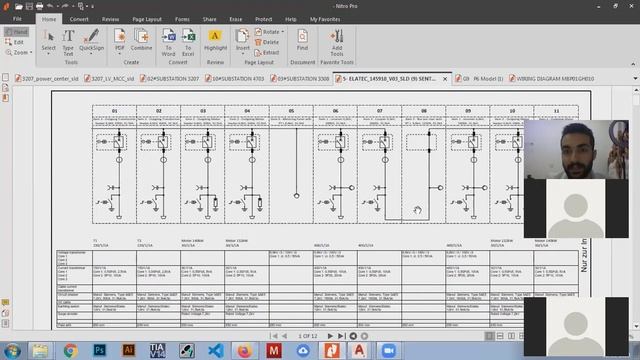Convert the document To Excel
This screenshot has width=640, height=360.
(188, 42)
